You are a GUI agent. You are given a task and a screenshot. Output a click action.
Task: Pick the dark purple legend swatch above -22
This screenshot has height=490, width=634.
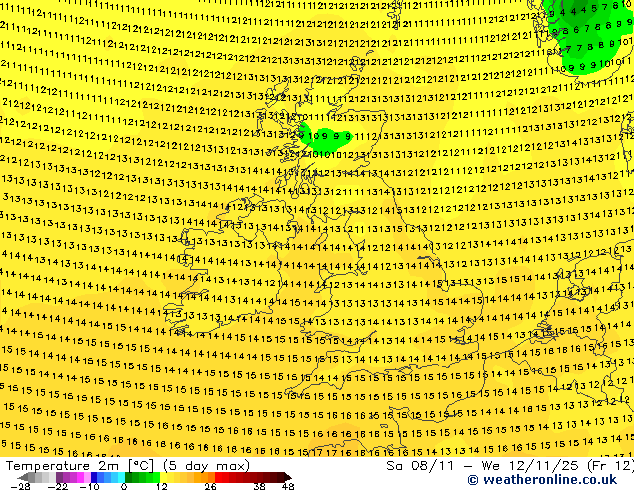[59, 477]
